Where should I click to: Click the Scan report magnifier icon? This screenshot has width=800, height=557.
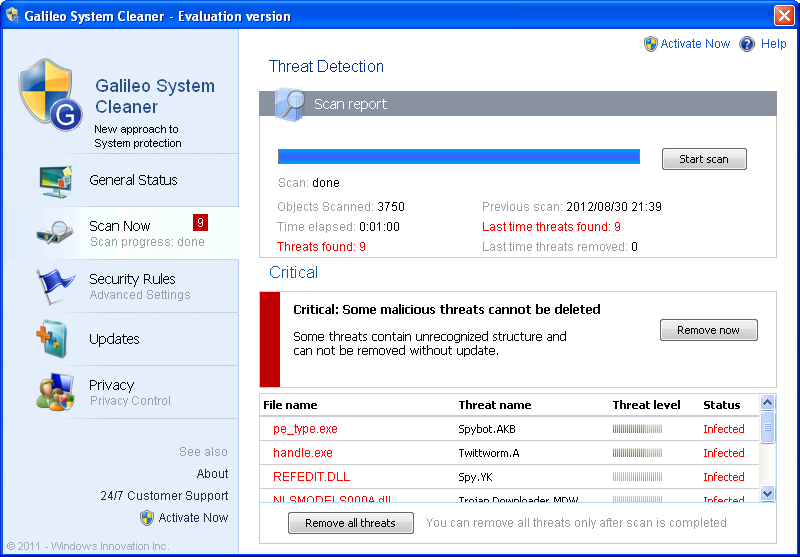click(x=289, y=104)
